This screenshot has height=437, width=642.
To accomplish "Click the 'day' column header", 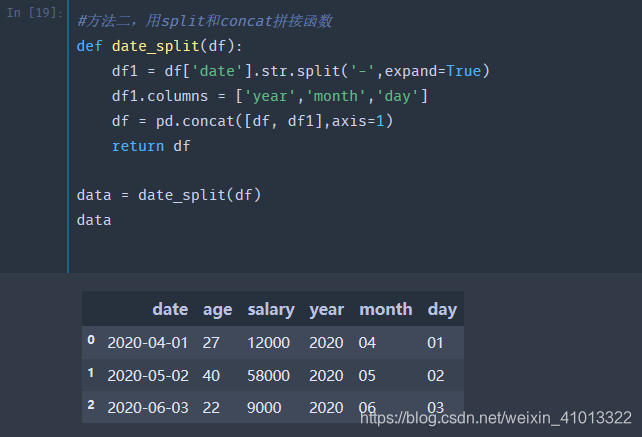I will 442,310.
